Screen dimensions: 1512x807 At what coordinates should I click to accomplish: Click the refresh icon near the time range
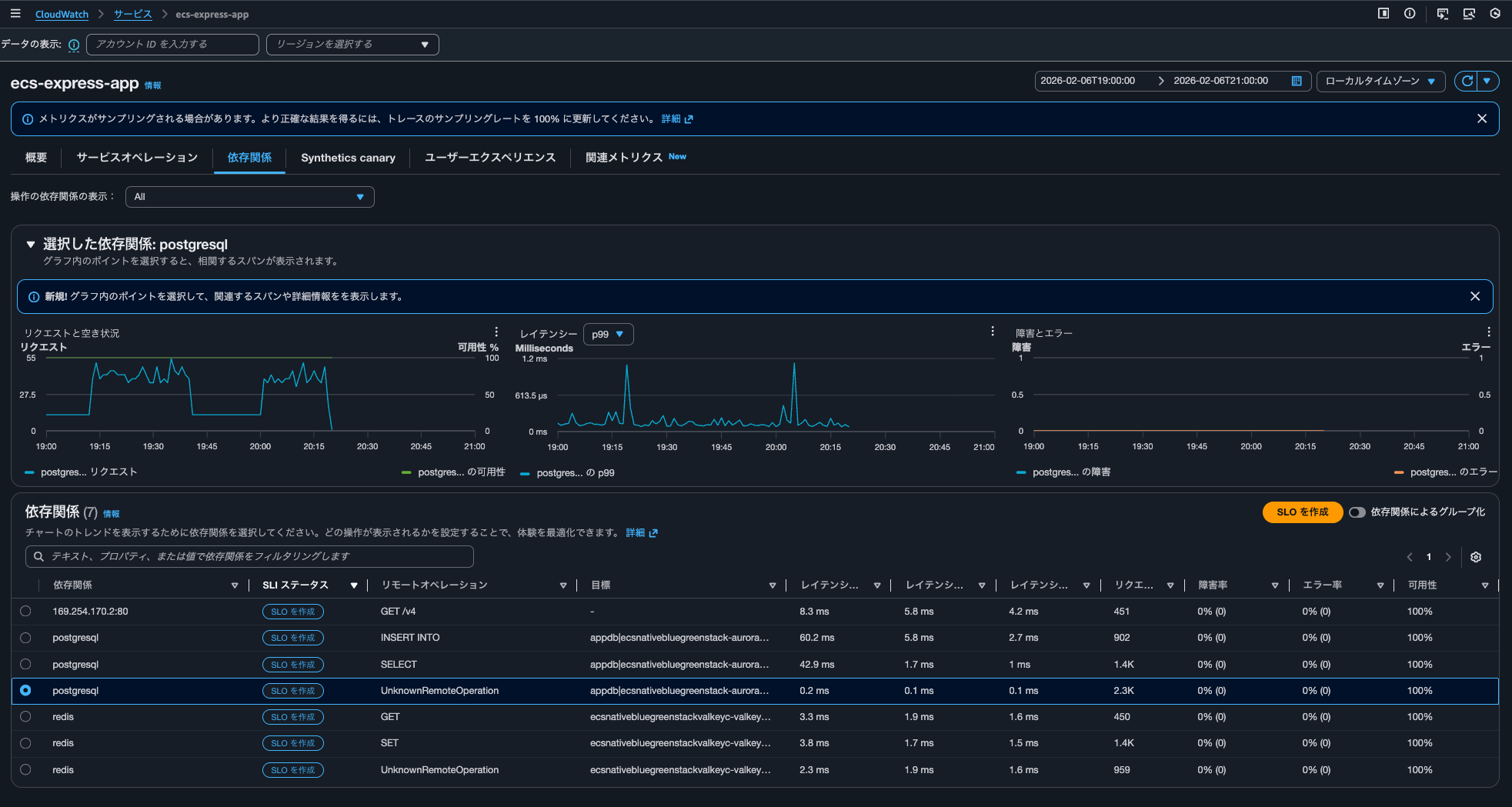1467,81
